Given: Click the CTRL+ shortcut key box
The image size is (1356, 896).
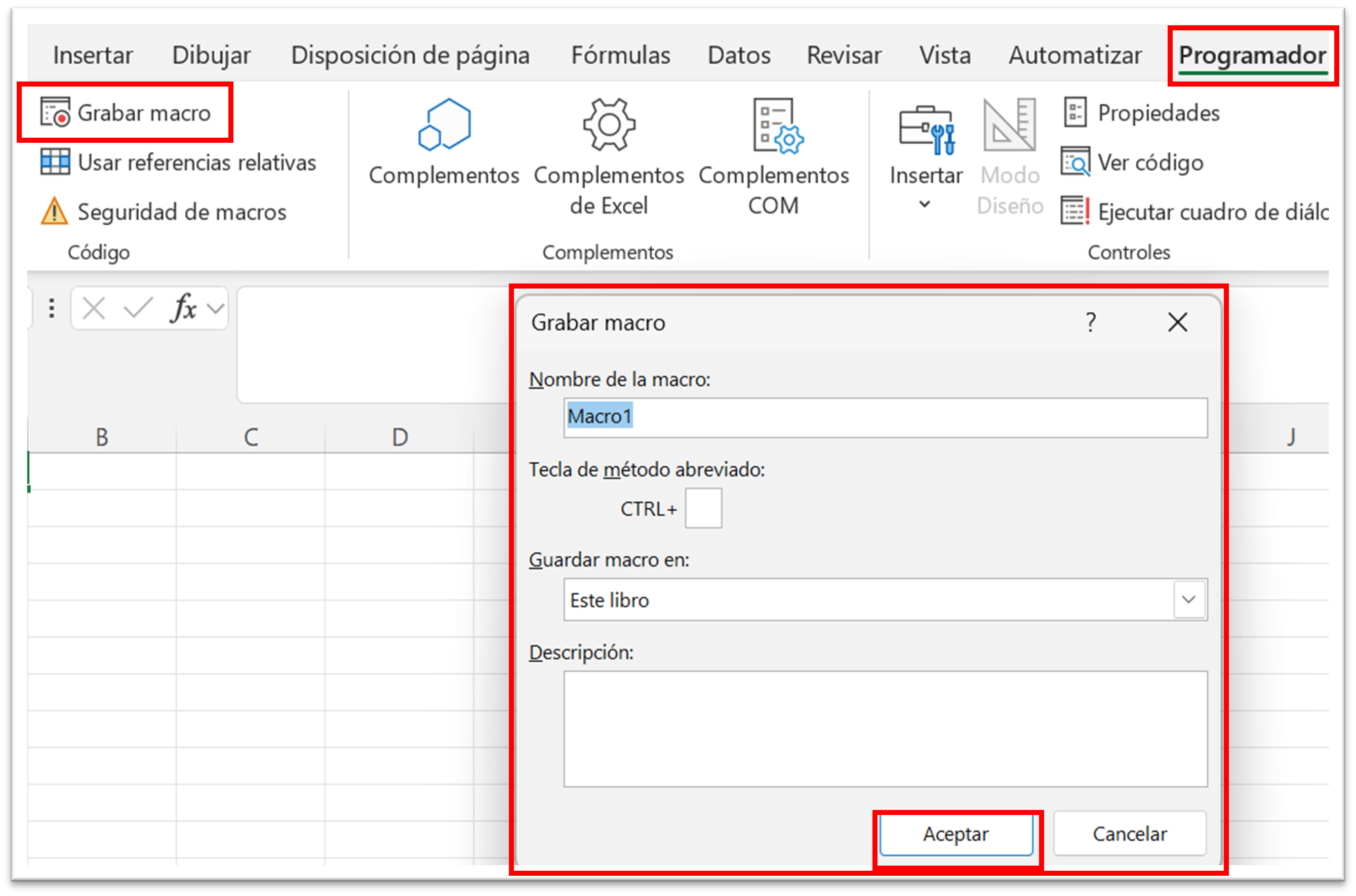Looking at the screenshot, I should tap(703, 508).
